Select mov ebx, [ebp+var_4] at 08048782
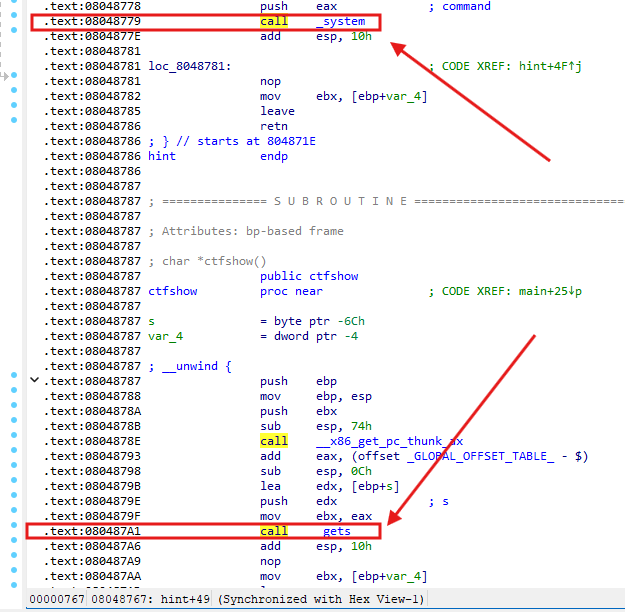The height and width of the screenshot is (612, 625). coord(344,96)
